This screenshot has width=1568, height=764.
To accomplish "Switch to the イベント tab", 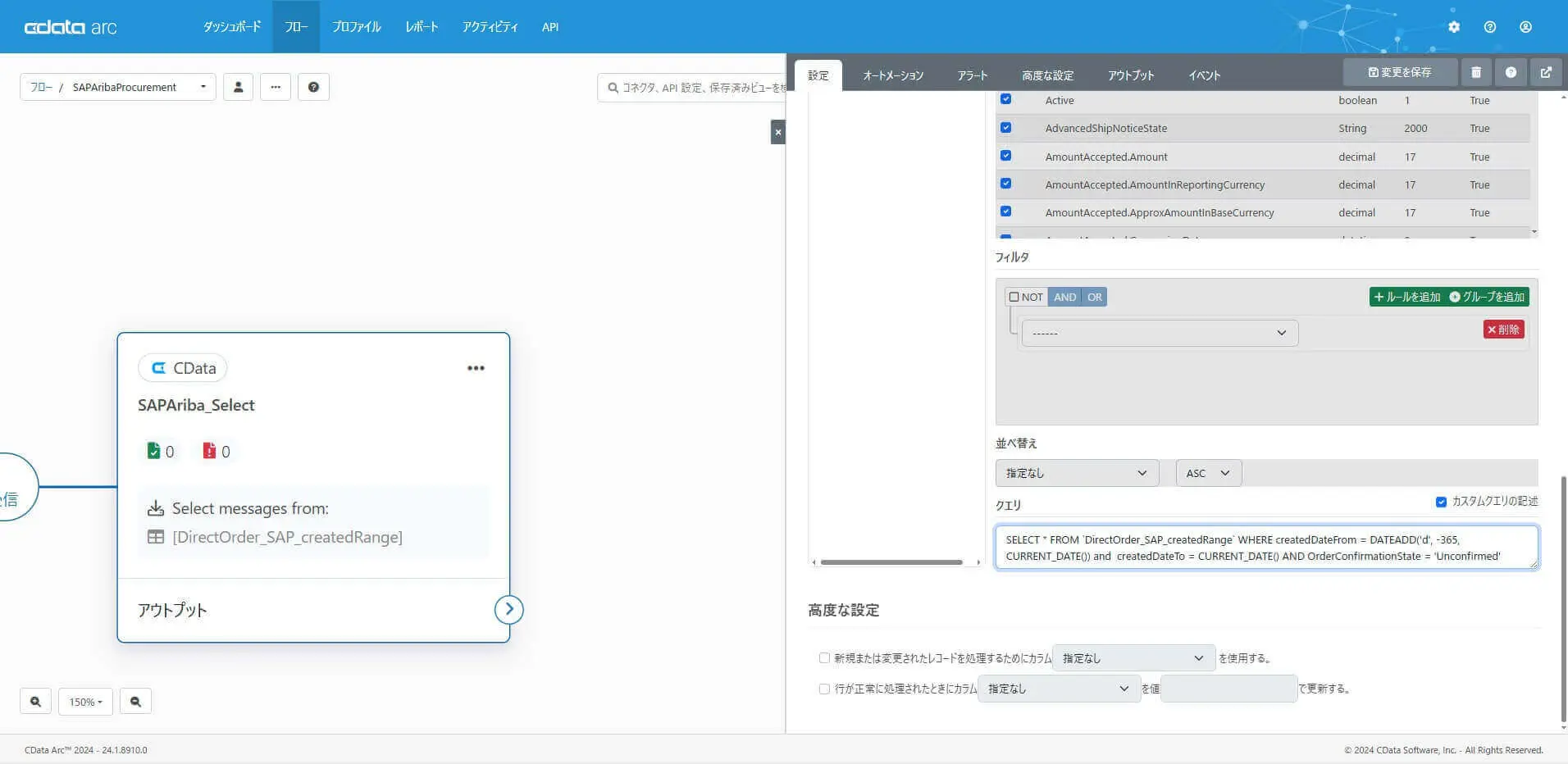I will click(1205, 75).
